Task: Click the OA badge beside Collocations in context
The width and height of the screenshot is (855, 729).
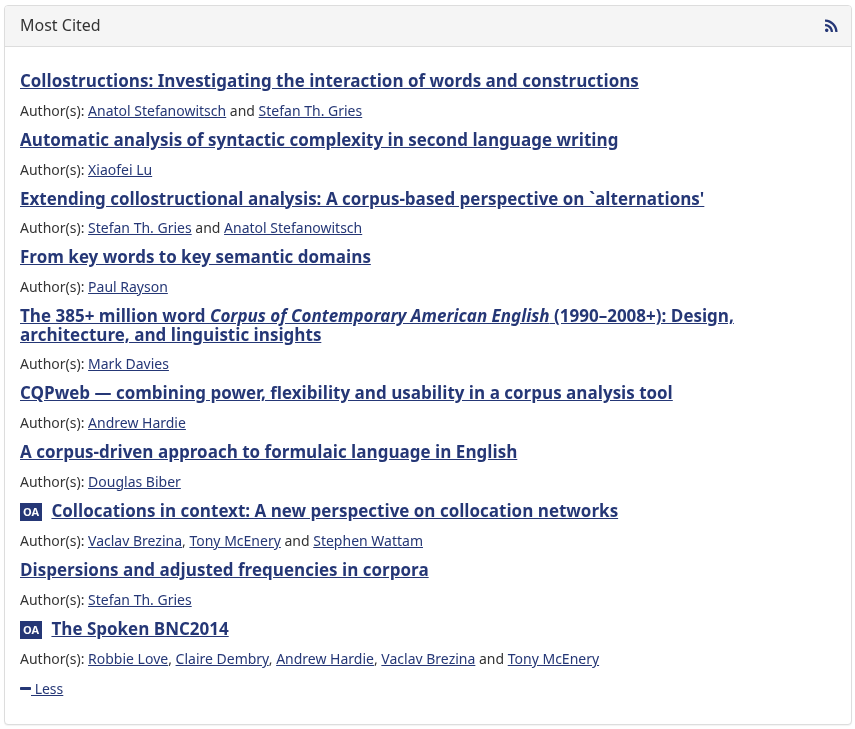Action: click(31, 512)
